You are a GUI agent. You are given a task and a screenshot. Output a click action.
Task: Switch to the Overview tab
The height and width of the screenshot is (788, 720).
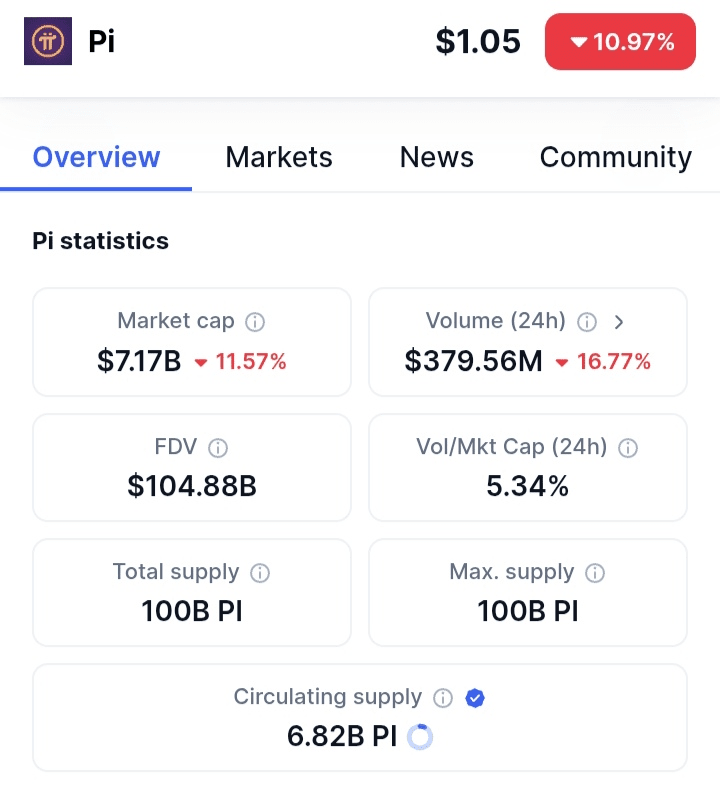(96, 157)
